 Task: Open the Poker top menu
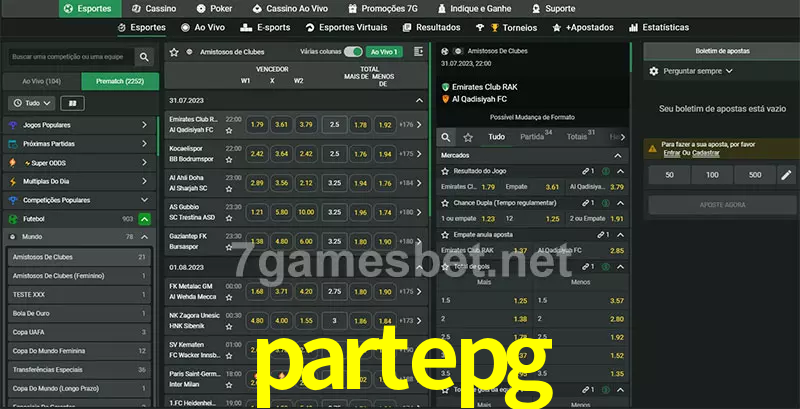tap(215, 9)
